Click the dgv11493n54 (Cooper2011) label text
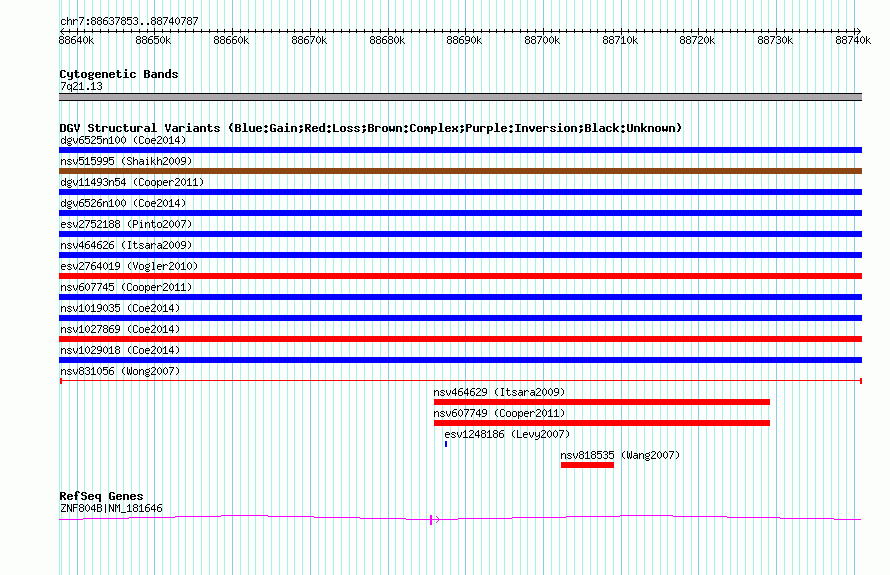The image size is (890, 575). (x=132, y=182)
